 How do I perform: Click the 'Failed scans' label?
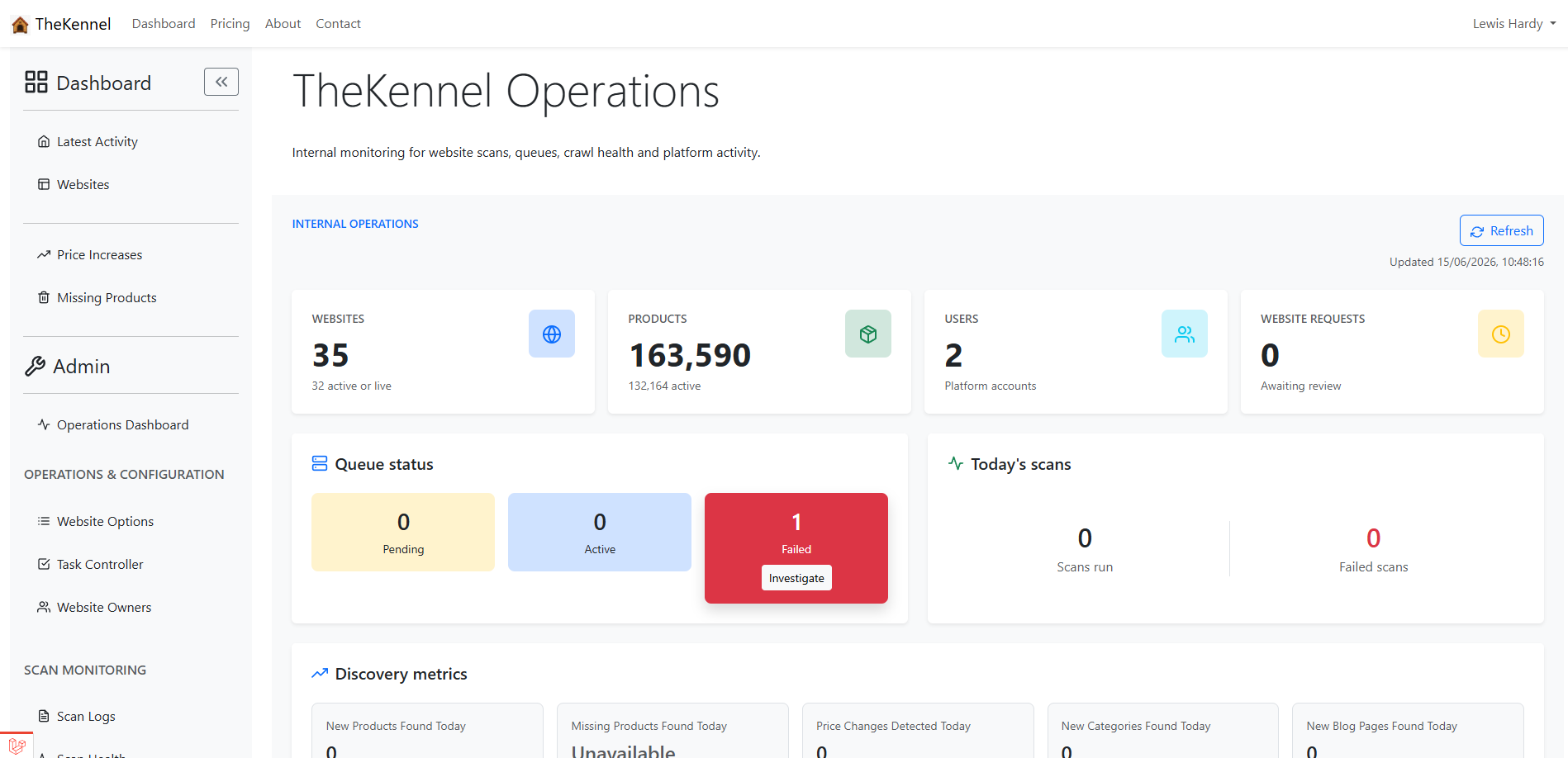click(x=1373, y=567)
